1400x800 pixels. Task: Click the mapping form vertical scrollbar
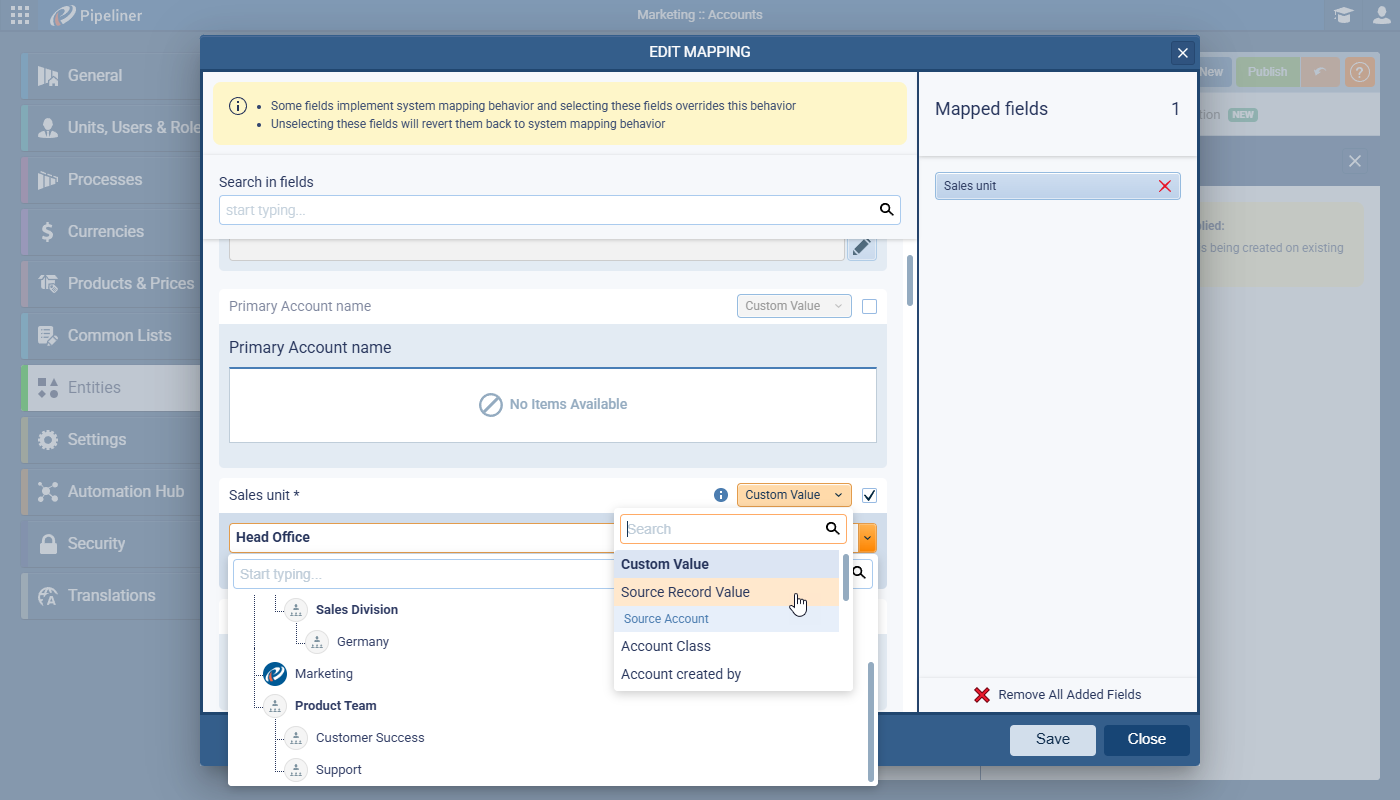point(909,280)
